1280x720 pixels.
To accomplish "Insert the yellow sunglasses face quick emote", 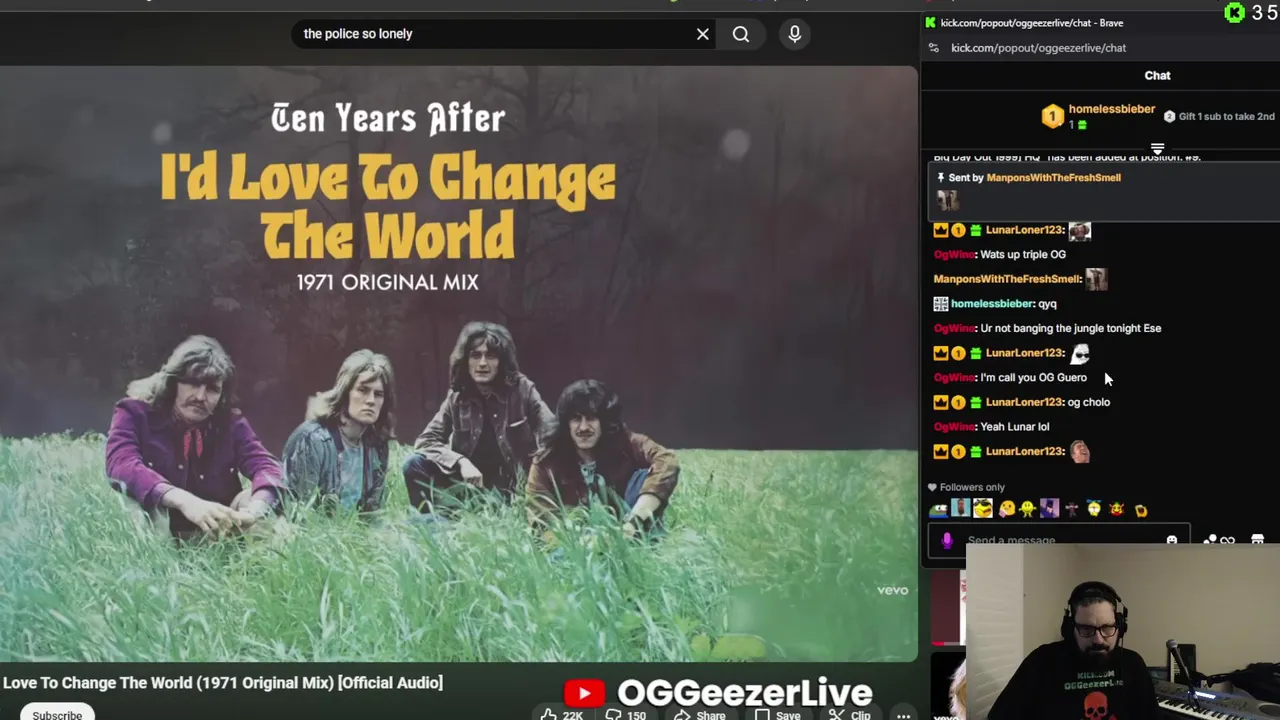I will click(x=983, y=509).
